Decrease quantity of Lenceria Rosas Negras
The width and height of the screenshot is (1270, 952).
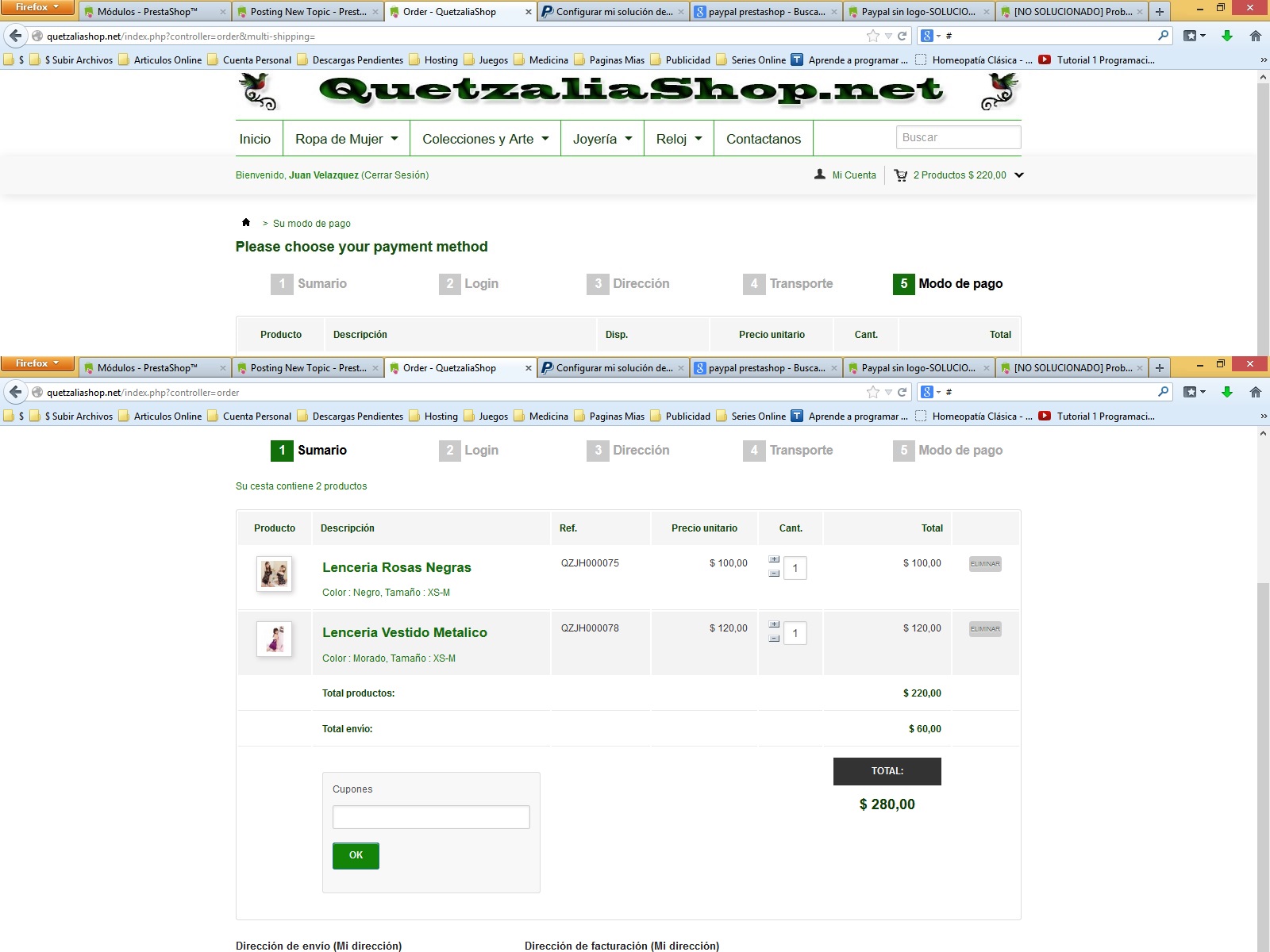click(x=774, y=573)
